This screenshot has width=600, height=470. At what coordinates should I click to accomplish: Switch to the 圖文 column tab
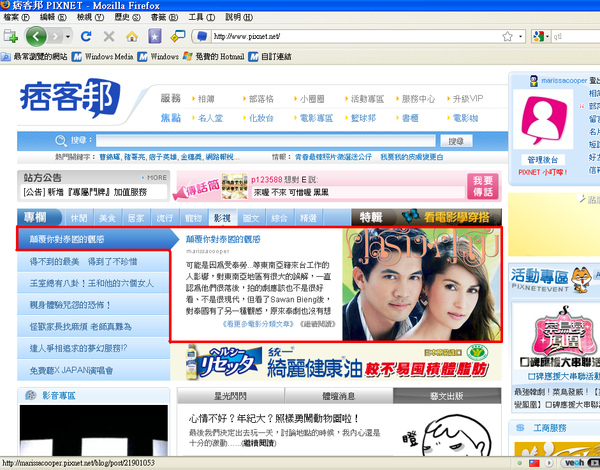coord(251,218)
